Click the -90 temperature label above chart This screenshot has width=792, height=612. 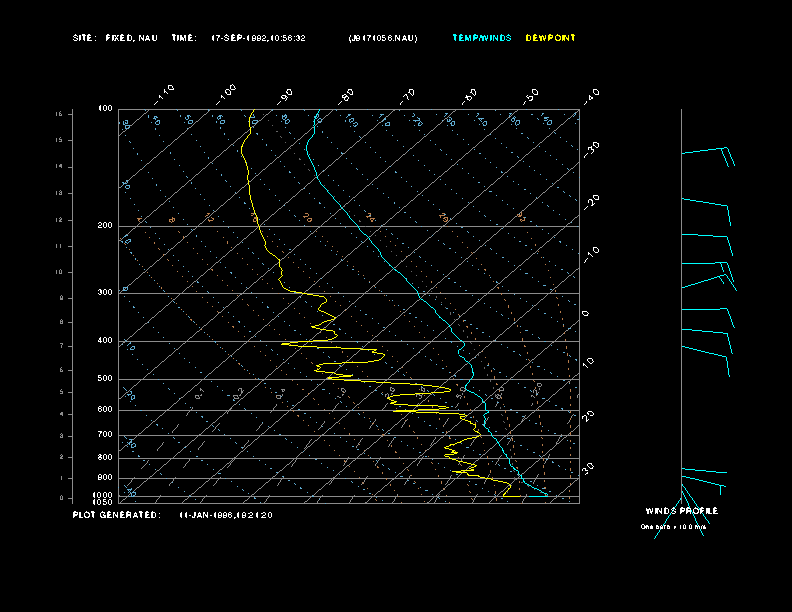[x=285, y=96]
